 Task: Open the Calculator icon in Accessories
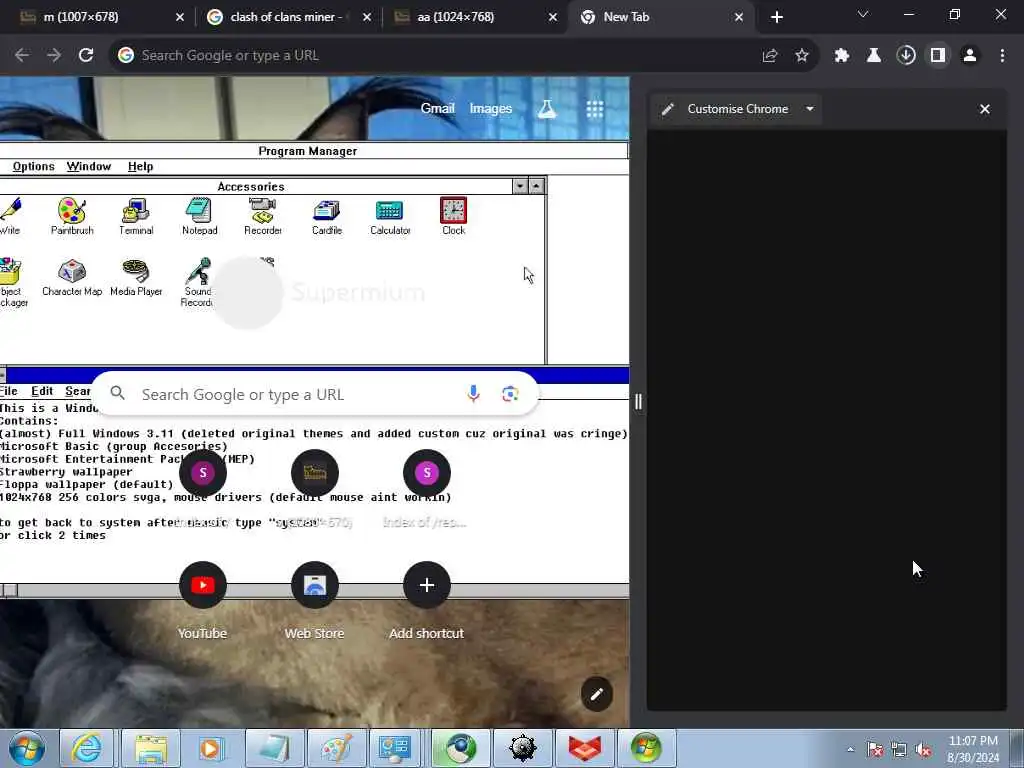pyautogui.click(x=390, y=216)
